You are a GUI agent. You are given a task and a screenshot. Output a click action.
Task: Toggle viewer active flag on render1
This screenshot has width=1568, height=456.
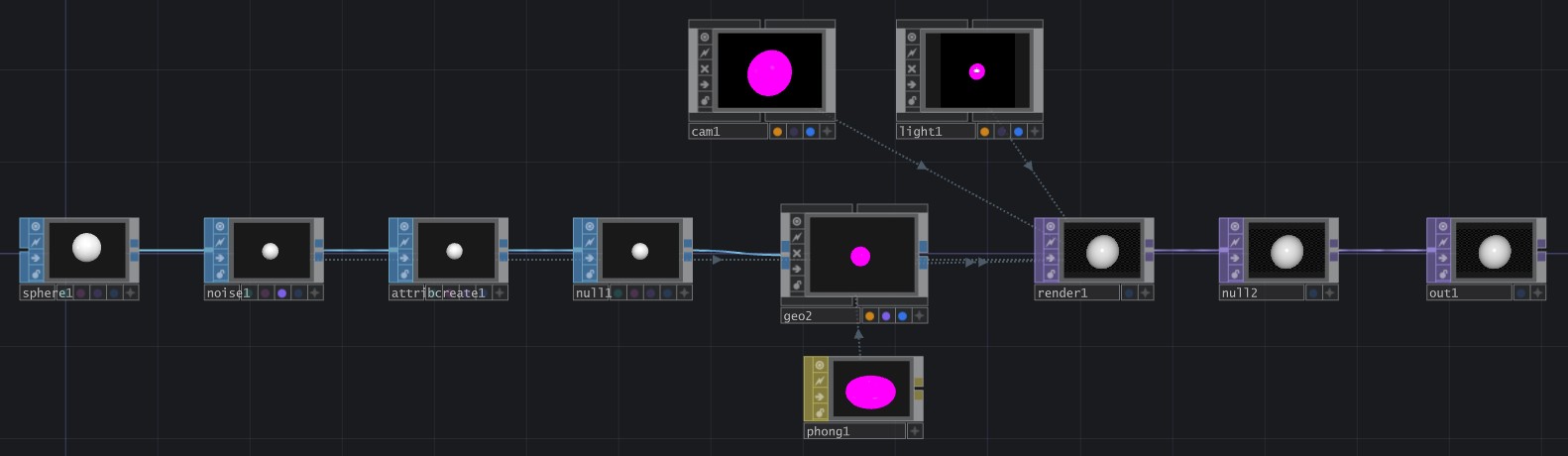1051,226
